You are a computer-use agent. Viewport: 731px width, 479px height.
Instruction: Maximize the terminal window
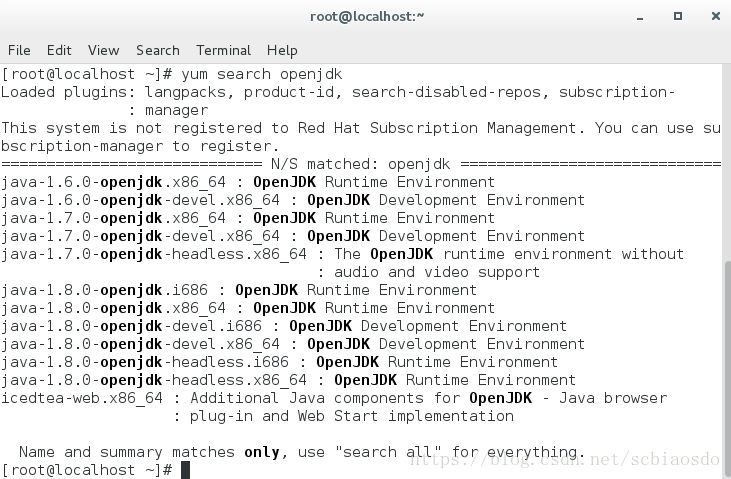coord(678,16)
